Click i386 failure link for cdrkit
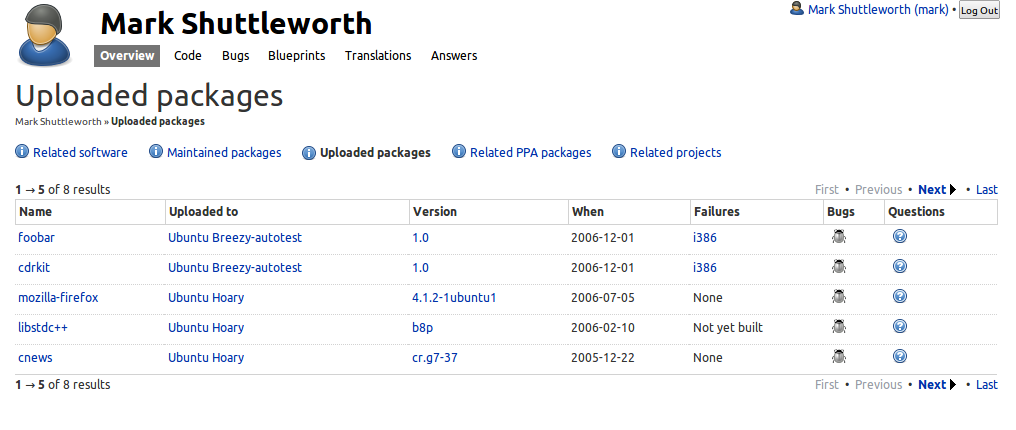 coord(705,268)
